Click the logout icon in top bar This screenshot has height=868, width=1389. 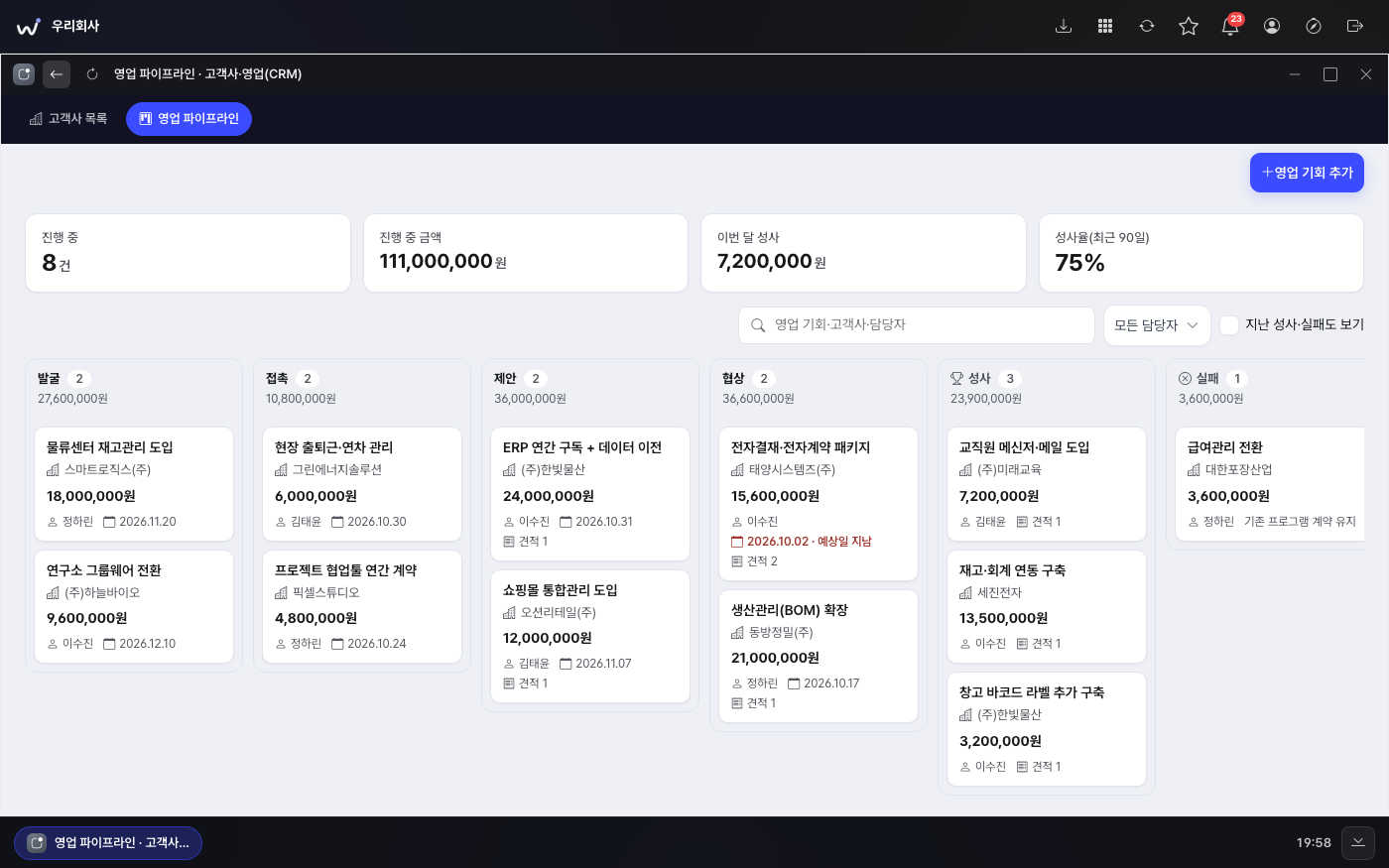point(1355,27)
